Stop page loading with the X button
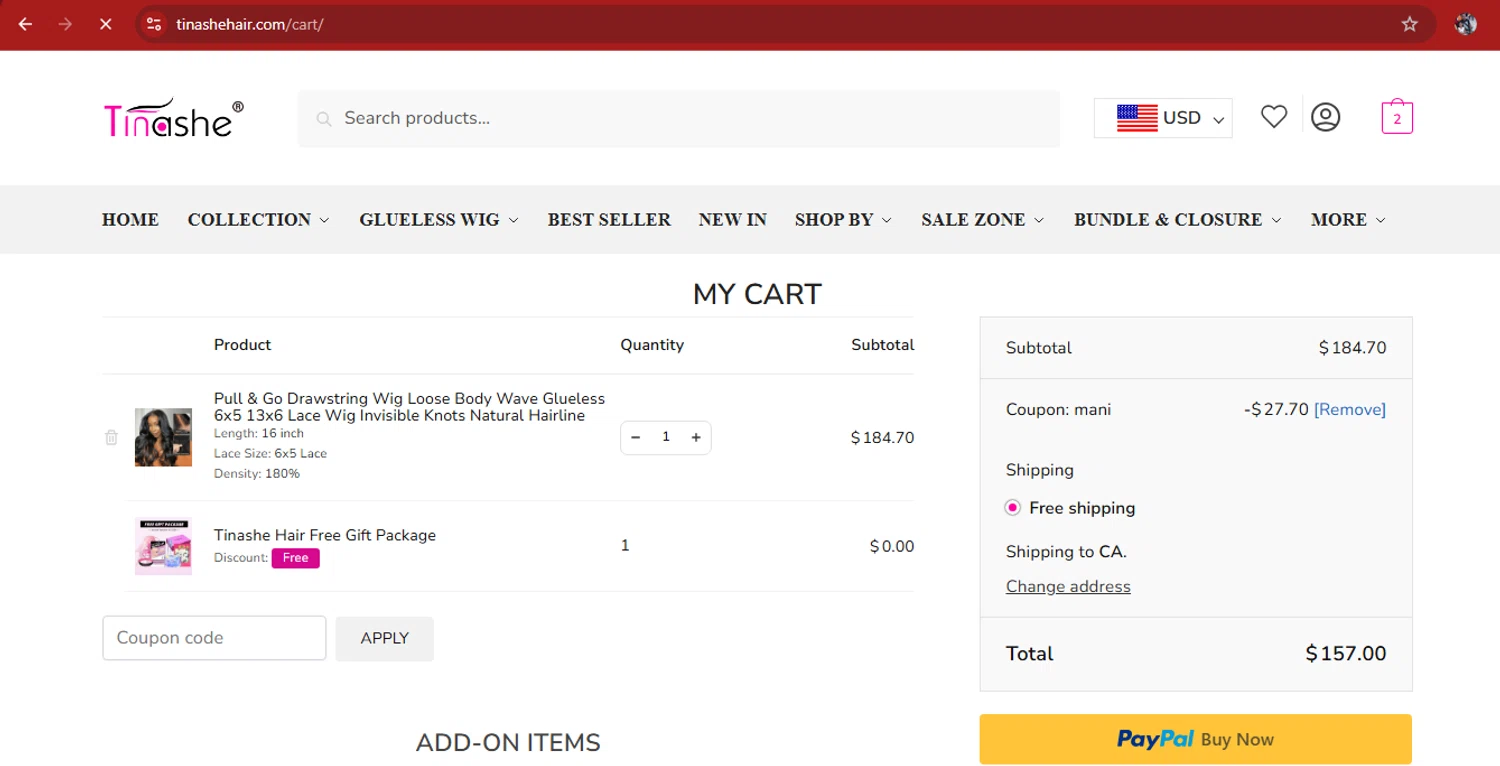The width and height of the screenshot is (1500, 766). pos(106,24)
